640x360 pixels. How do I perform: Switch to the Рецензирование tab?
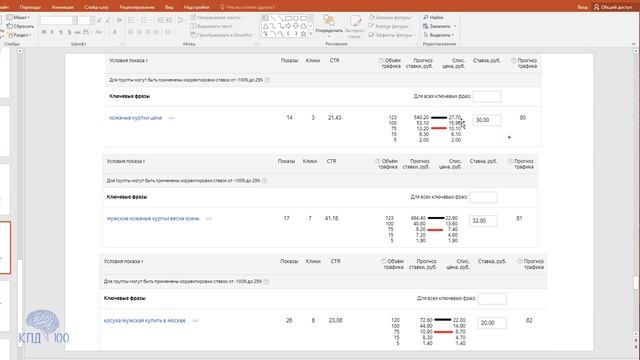(137, 7)
